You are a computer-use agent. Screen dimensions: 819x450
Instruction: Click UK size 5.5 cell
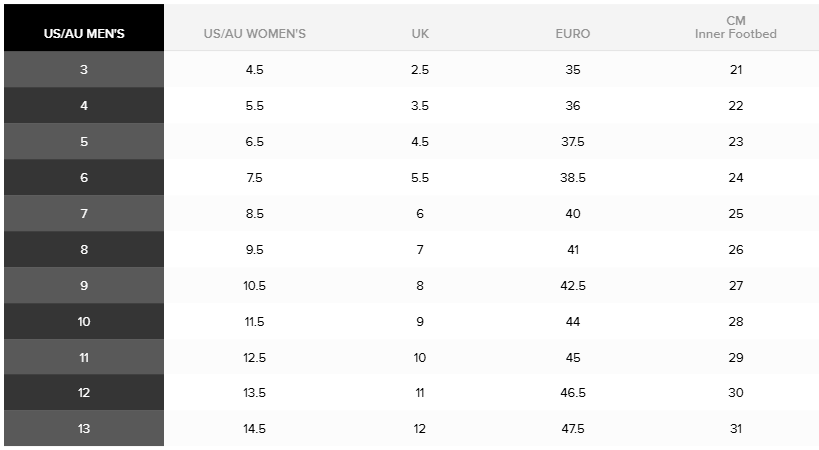[x=420, y=178]
